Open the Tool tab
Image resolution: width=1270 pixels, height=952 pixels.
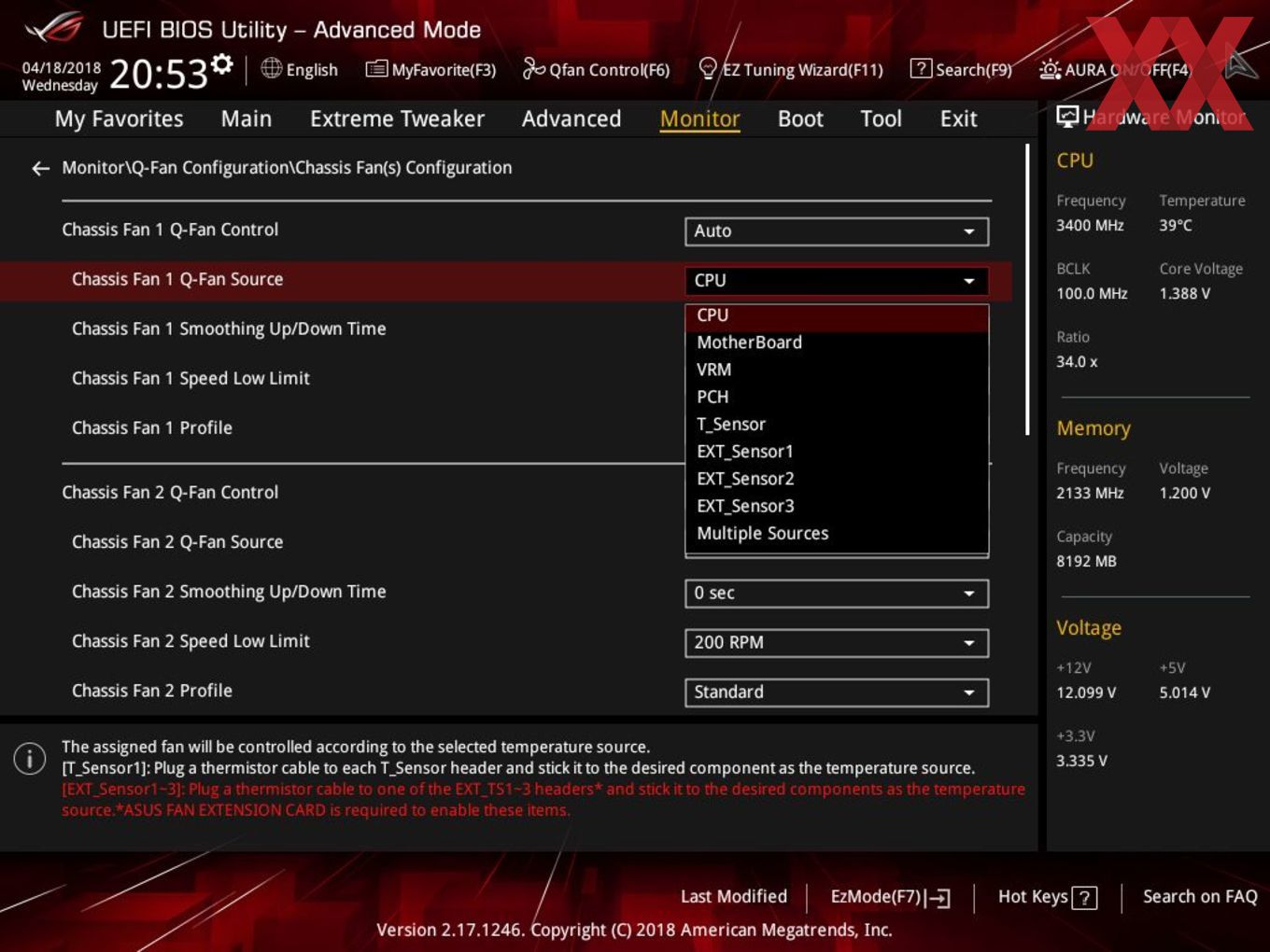coord(881,119)
